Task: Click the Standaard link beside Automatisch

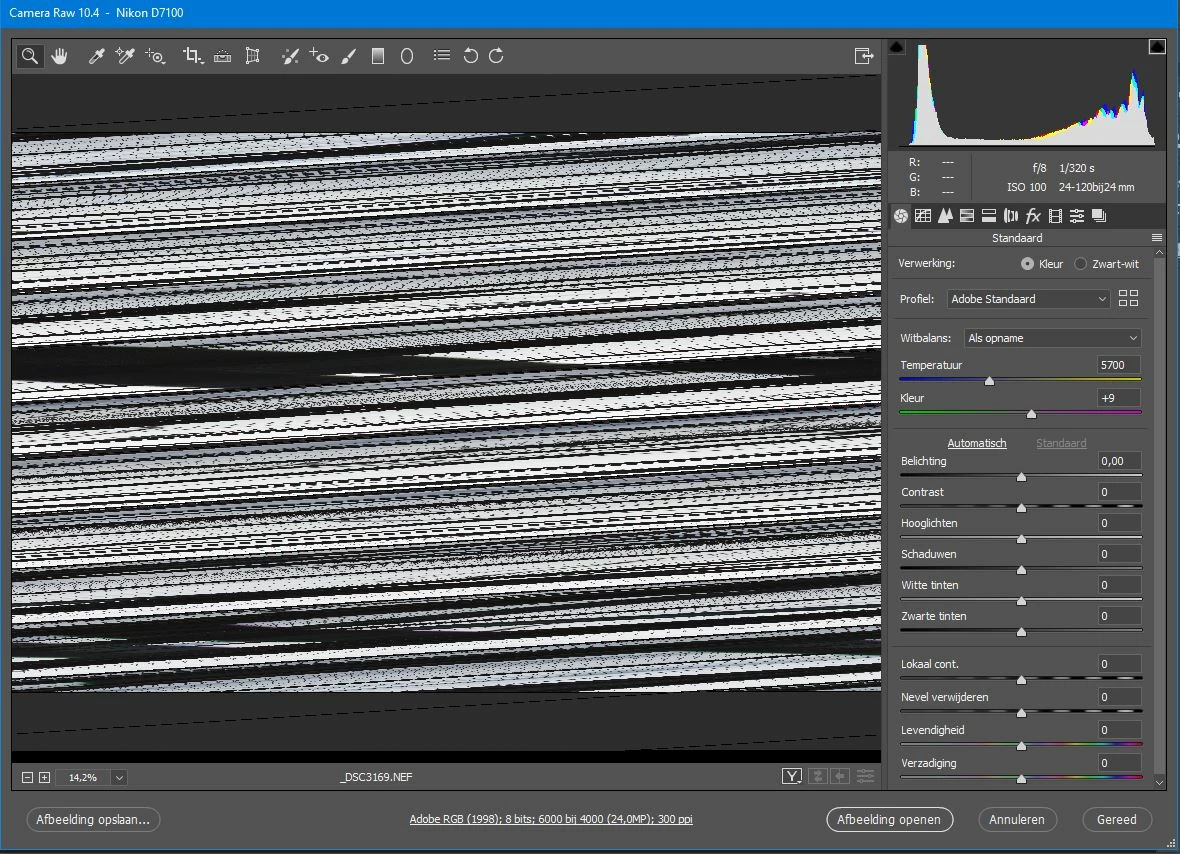Action: tap(1061, 443)
